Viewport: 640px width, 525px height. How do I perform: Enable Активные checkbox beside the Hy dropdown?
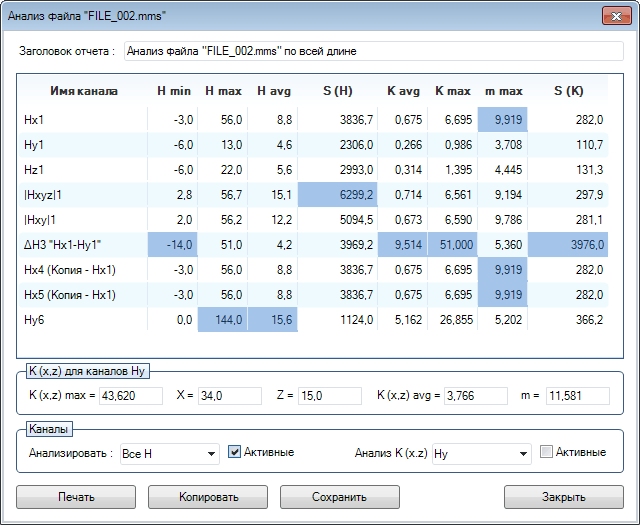546,452
